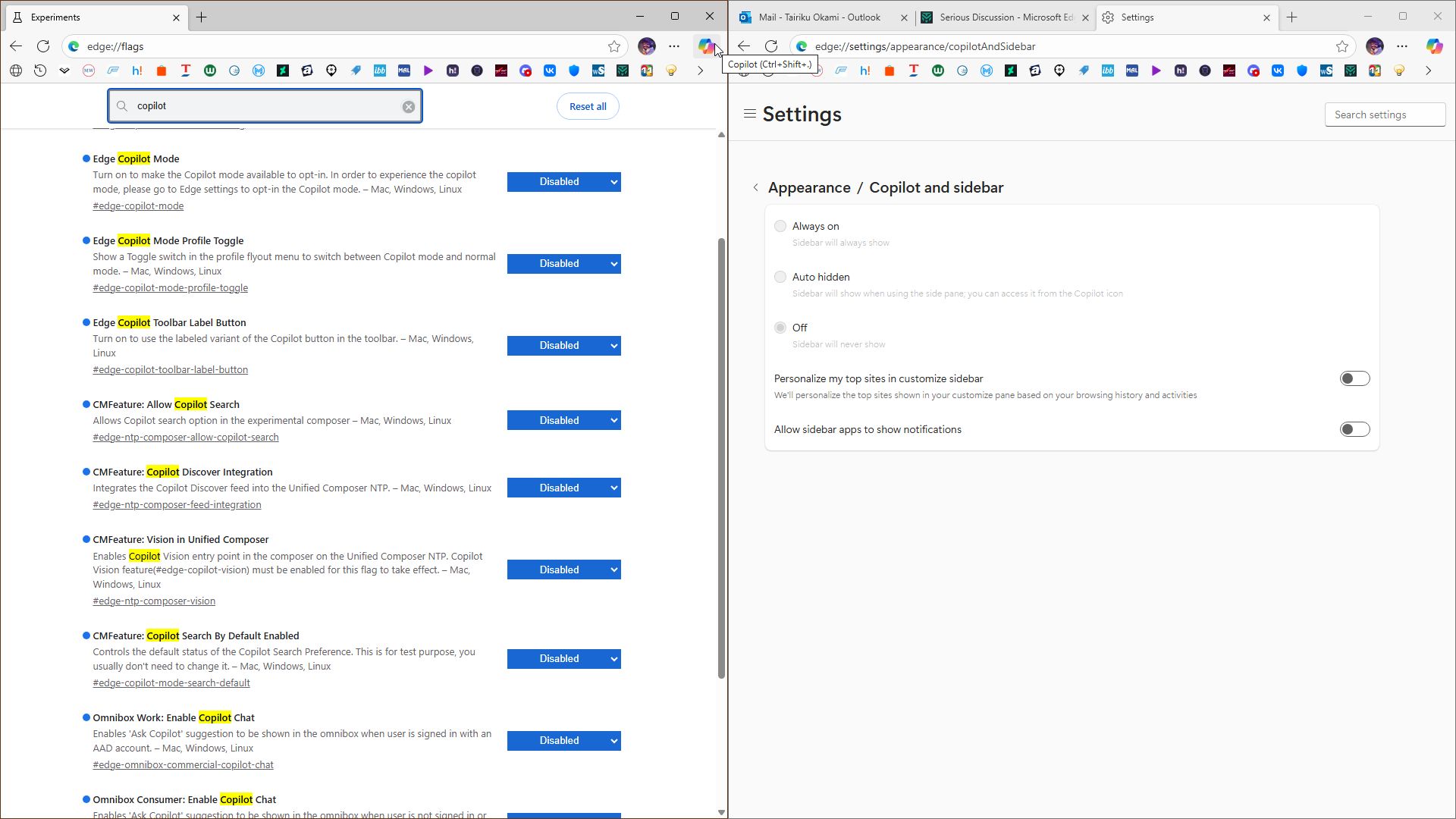Image resolution: width=1456 pixels, height=819 pixels.
Task: Open the #edge-omnibox-commercial-copilot-chat link
Action: coord(184,765)
